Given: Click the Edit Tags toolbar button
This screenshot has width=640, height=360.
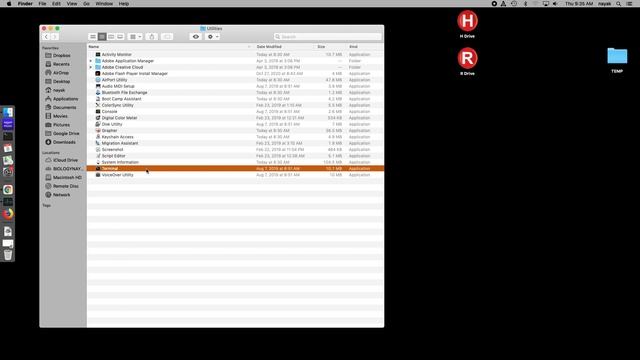Looking at the screenshot, I should pos(167,37).
